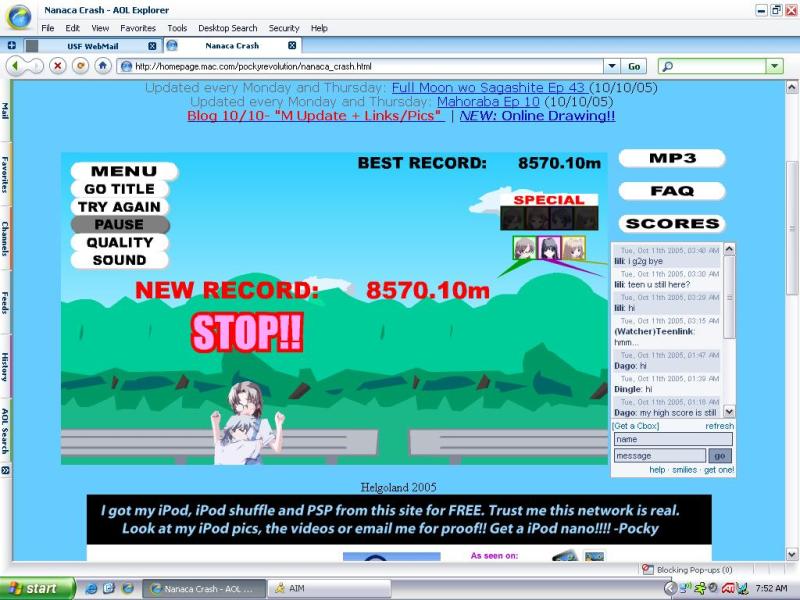The image size is (800, 600).
Task: Click the Windows Start button
Action: click(38, 588)
